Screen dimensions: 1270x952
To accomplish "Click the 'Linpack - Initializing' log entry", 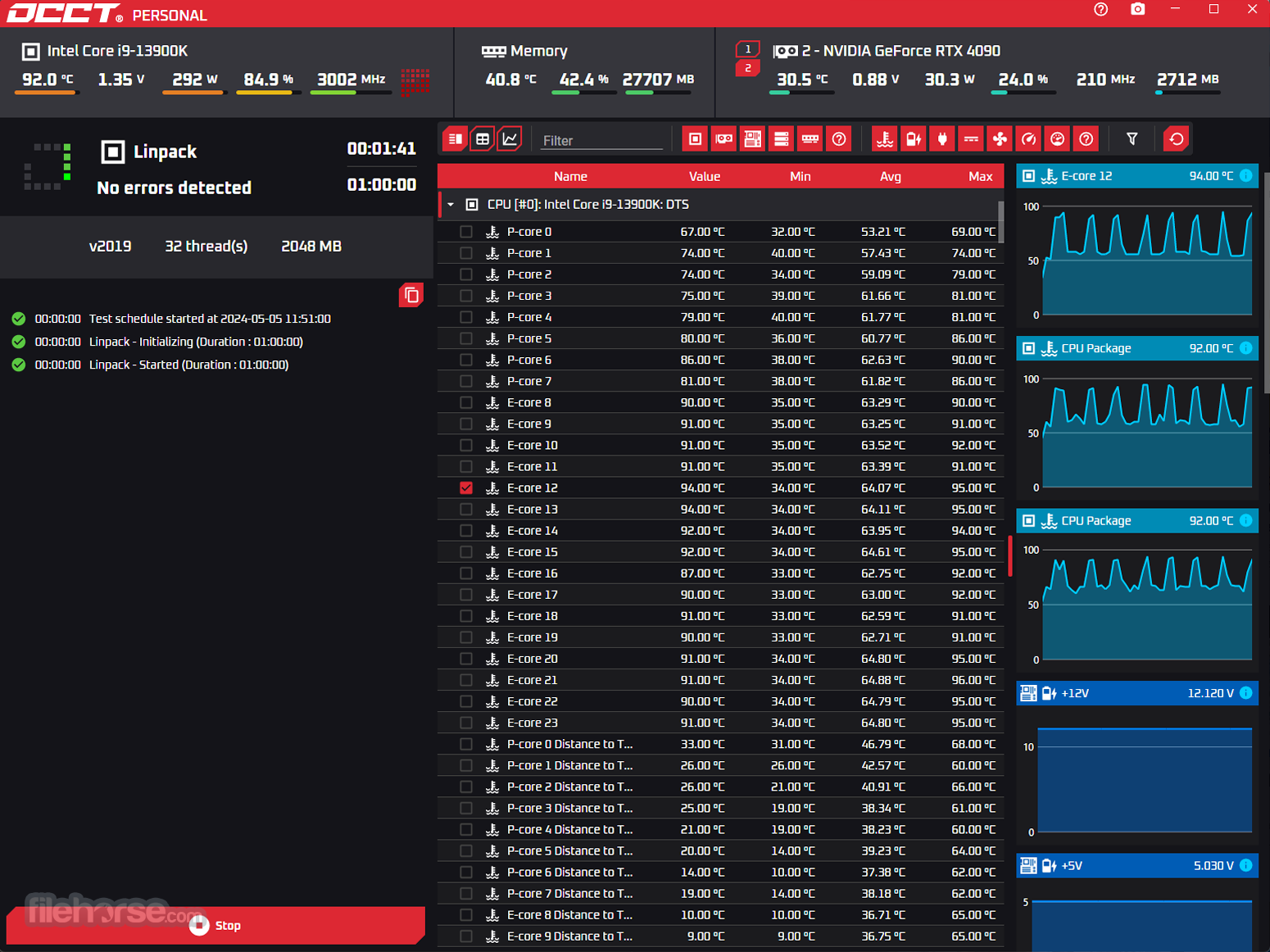I will pos(196,342).
